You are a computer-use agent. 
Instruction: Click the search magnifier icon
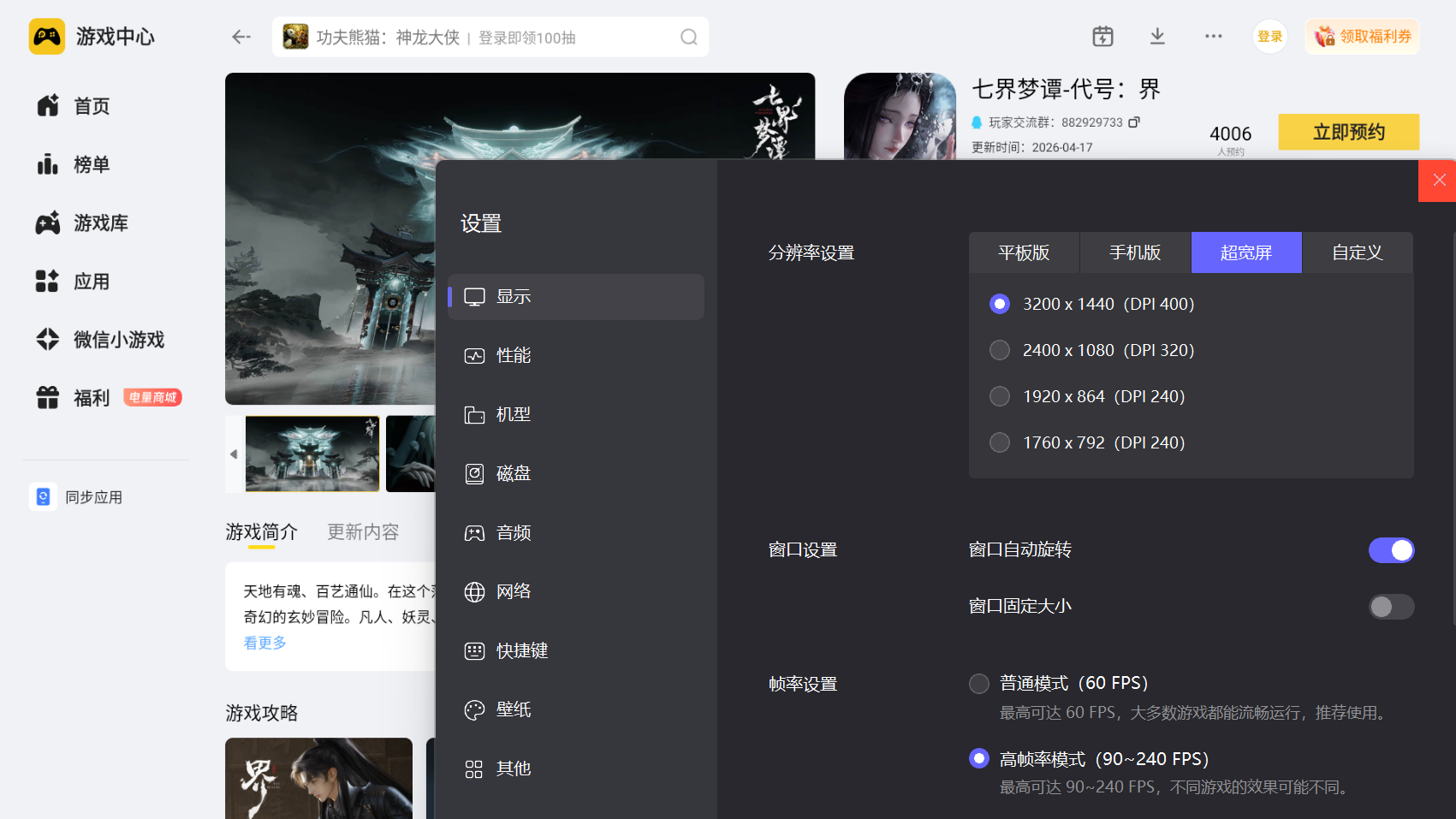pyautogui.click(x=689, y=37)
